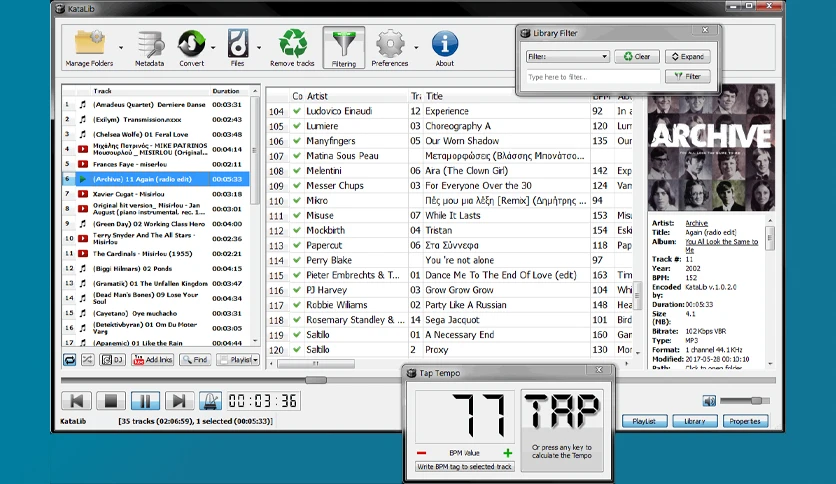836x484 pixels.
Task: Focus the 'Type here to filter' field
Action: 593,77
